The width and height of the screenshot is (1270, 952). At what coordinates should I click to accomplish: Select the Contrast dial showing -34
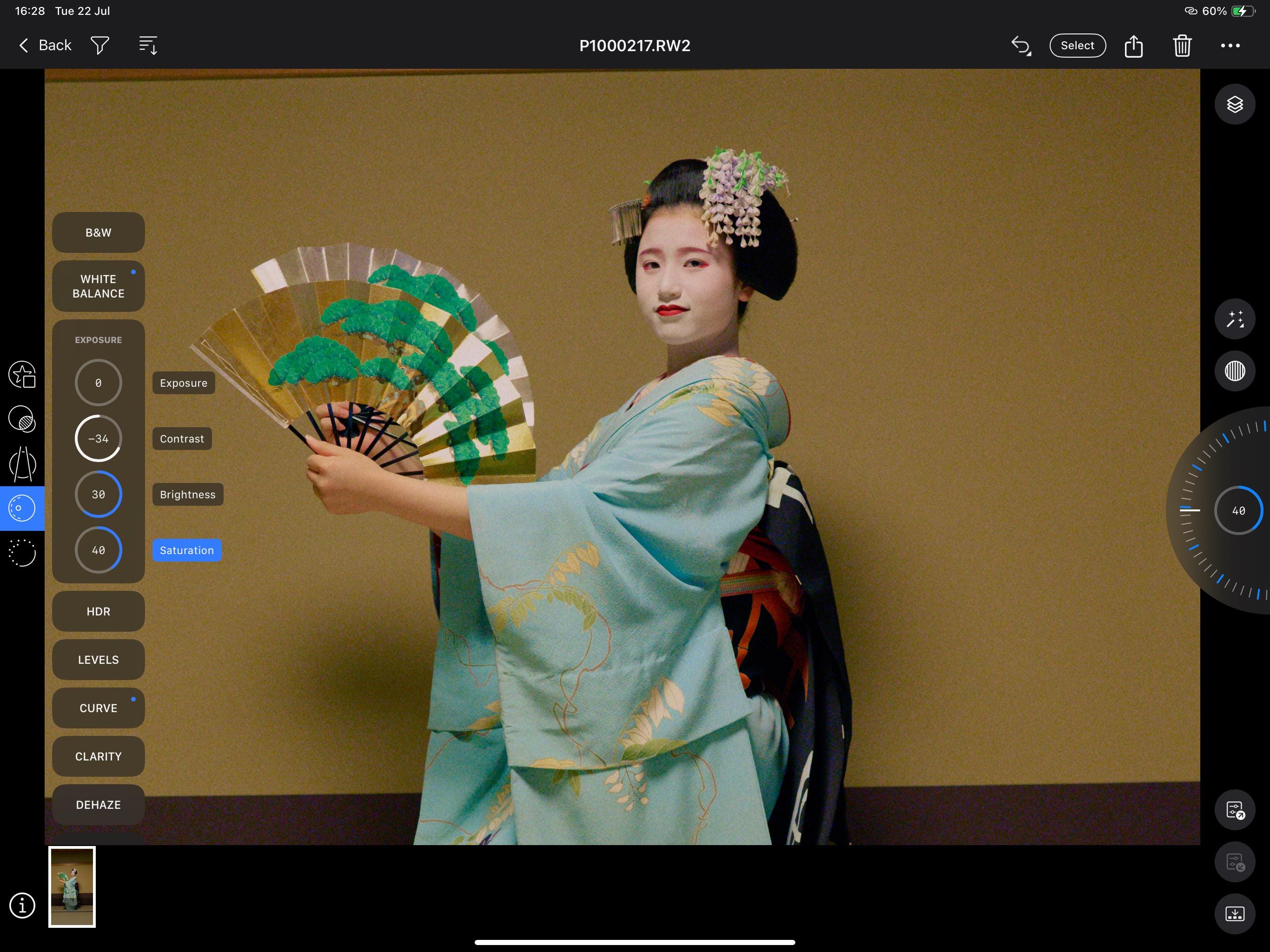(x=98, y=438)
